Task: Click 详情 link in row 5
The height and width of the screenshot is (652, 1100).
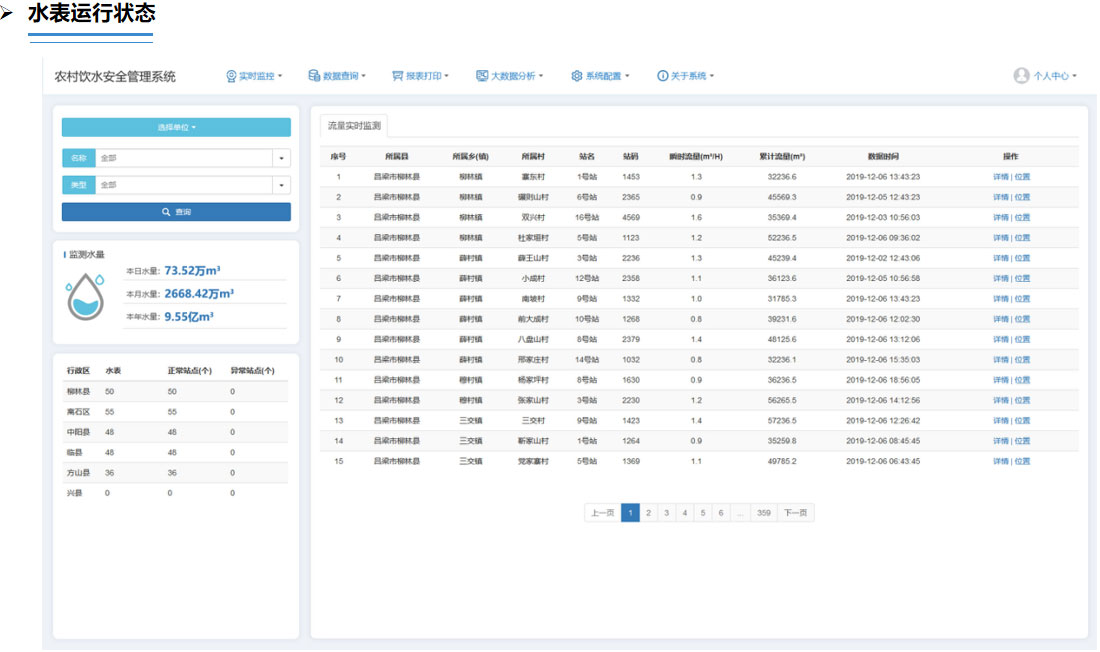Action: point(1000,258)
